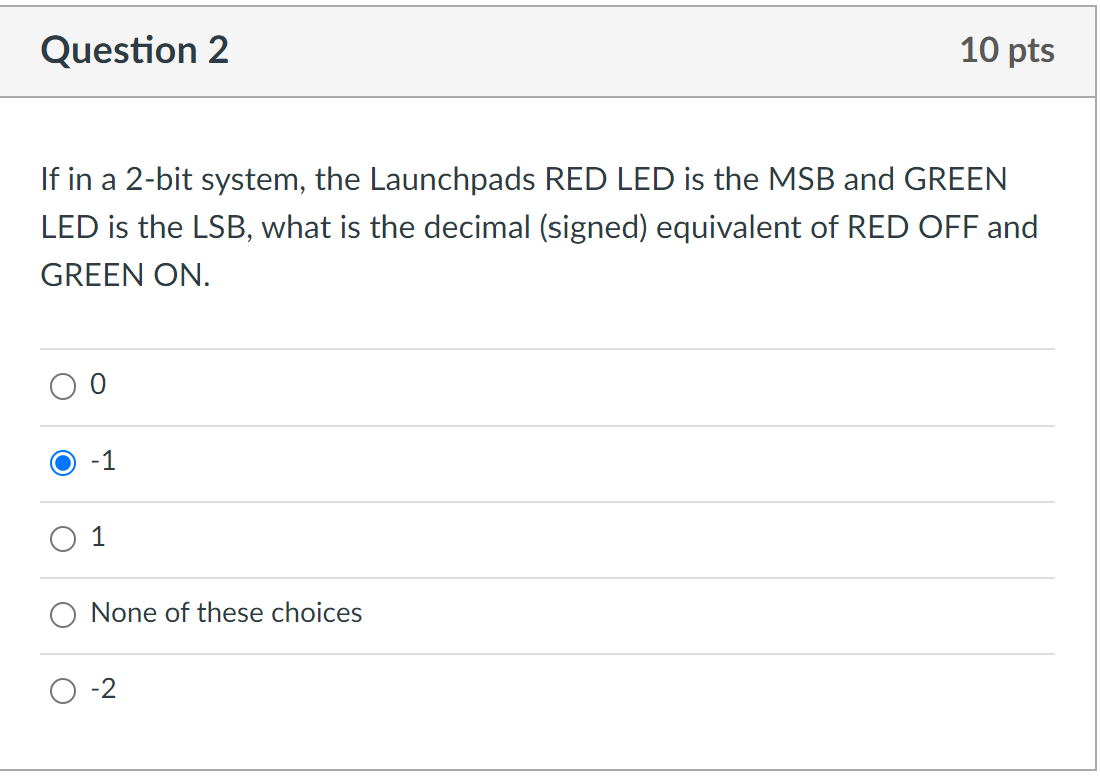
Task: Click the radio circle beside -2
Action: click(x=62, y=690)
